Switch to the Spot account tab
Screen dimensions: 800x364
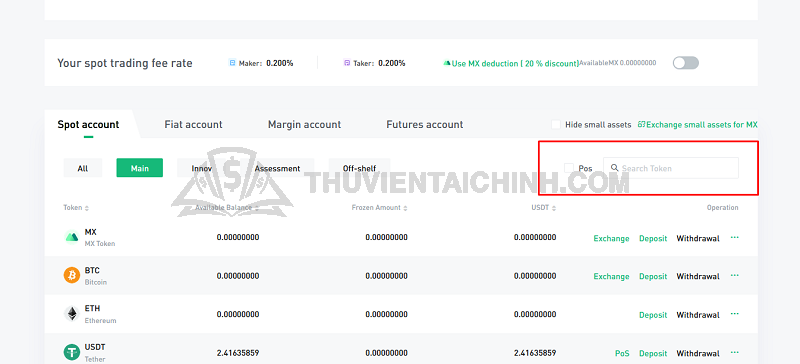click(x=88, y=124)
